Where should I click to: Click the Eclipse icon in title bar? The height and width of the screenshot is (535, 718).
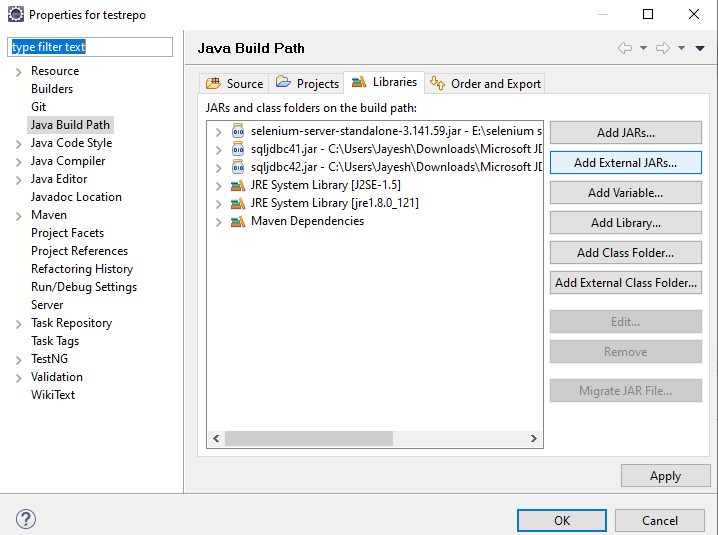16,14
